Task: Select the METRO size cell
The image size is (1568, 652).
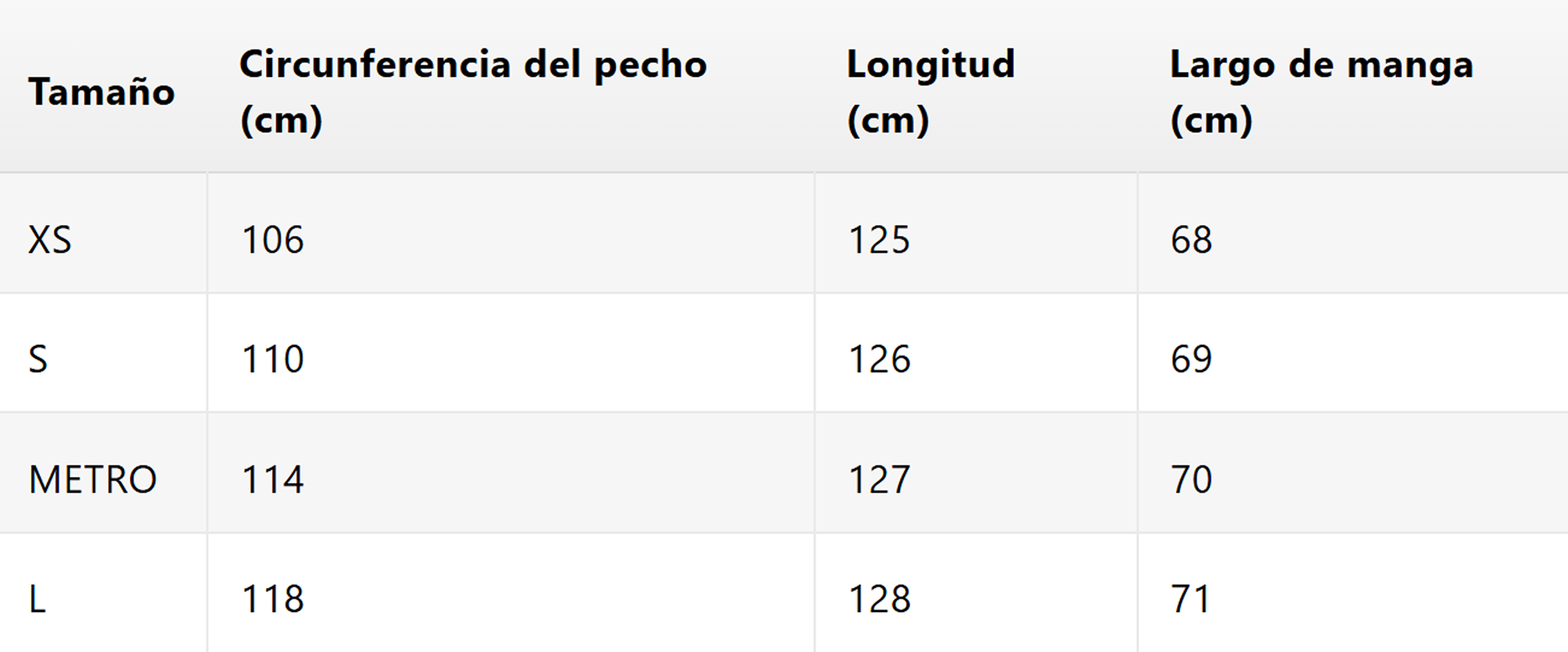Action: pos(93,479)
